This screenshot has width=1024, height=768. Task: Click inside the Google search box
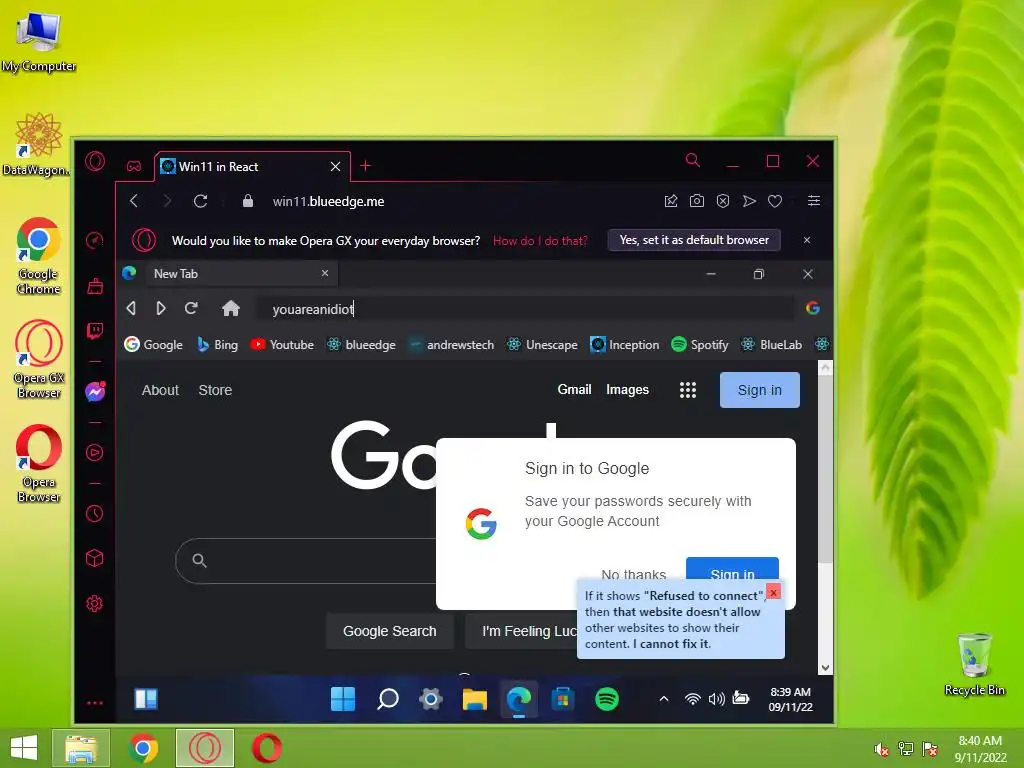[x=307, y=560]
